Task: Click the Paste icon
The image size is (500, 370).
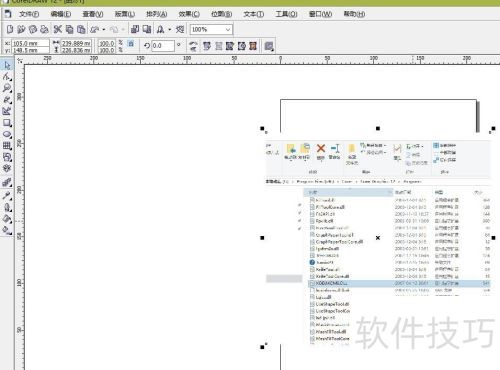Action: (81, 29)
